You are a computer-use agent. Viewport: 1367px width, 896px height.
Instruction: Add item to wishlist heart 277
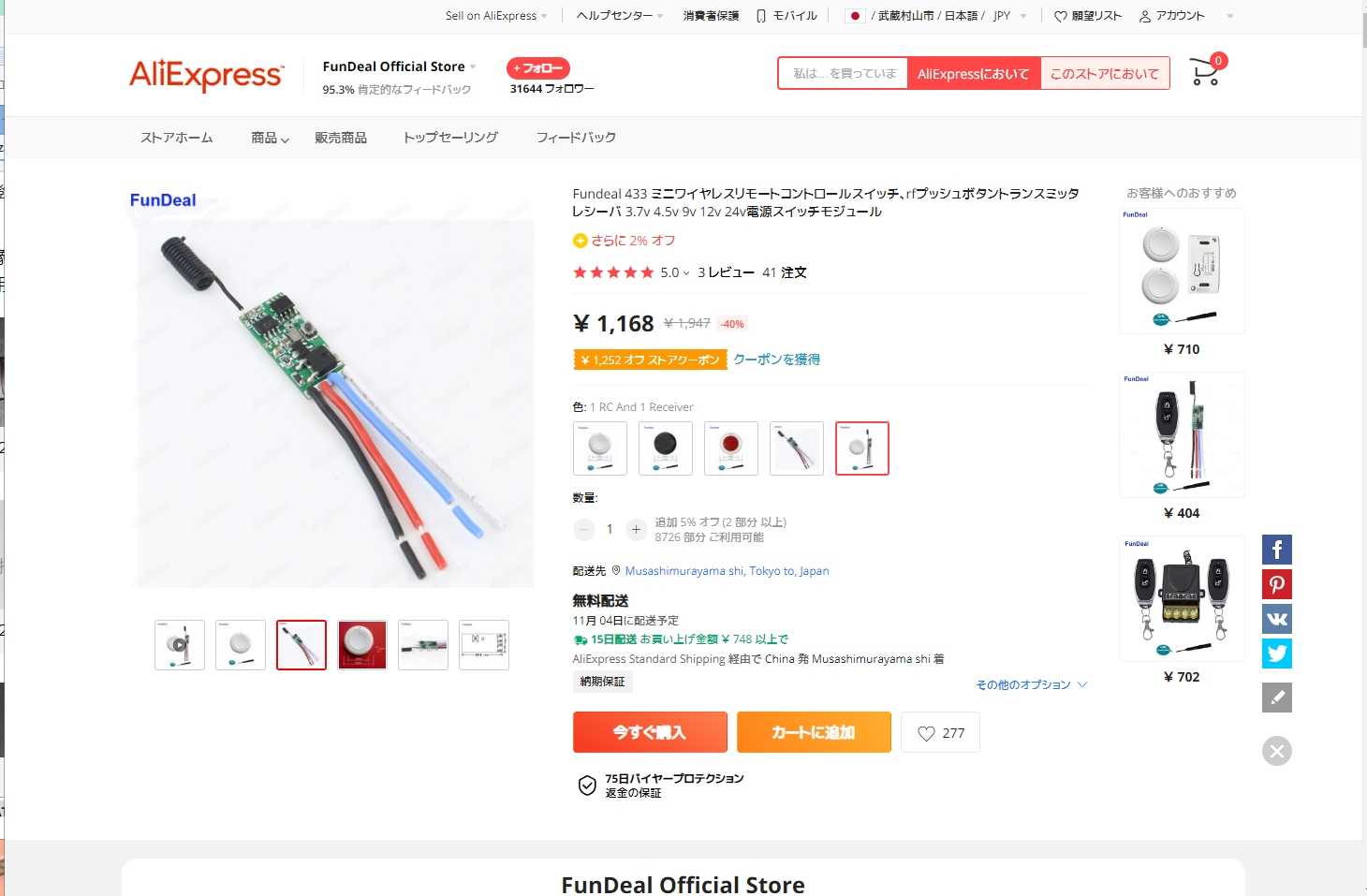point(940,733)
